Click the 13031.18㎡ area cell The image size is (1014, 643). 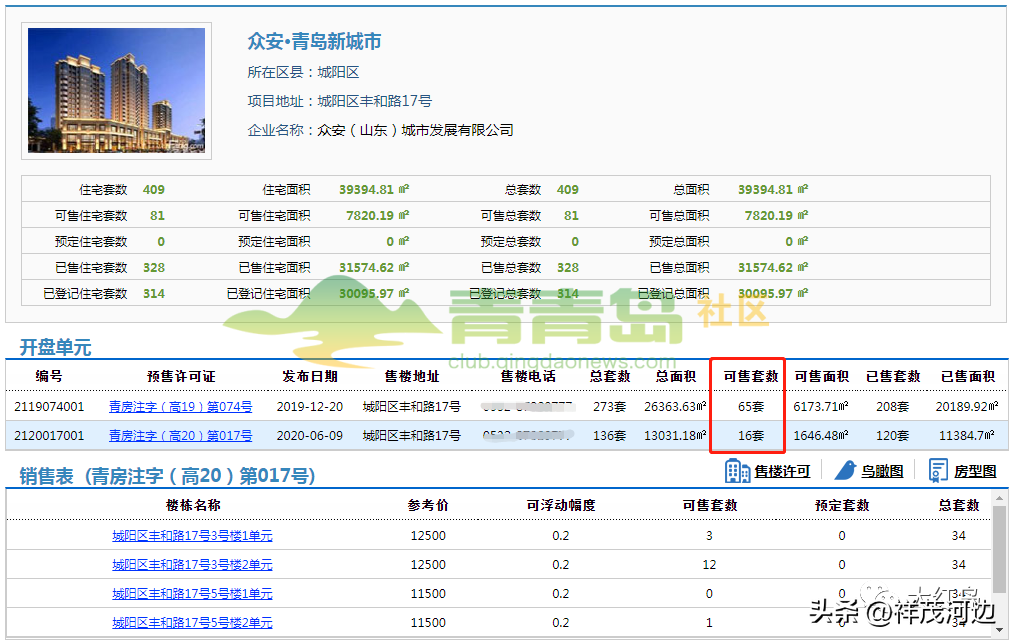tap(675, 436)
